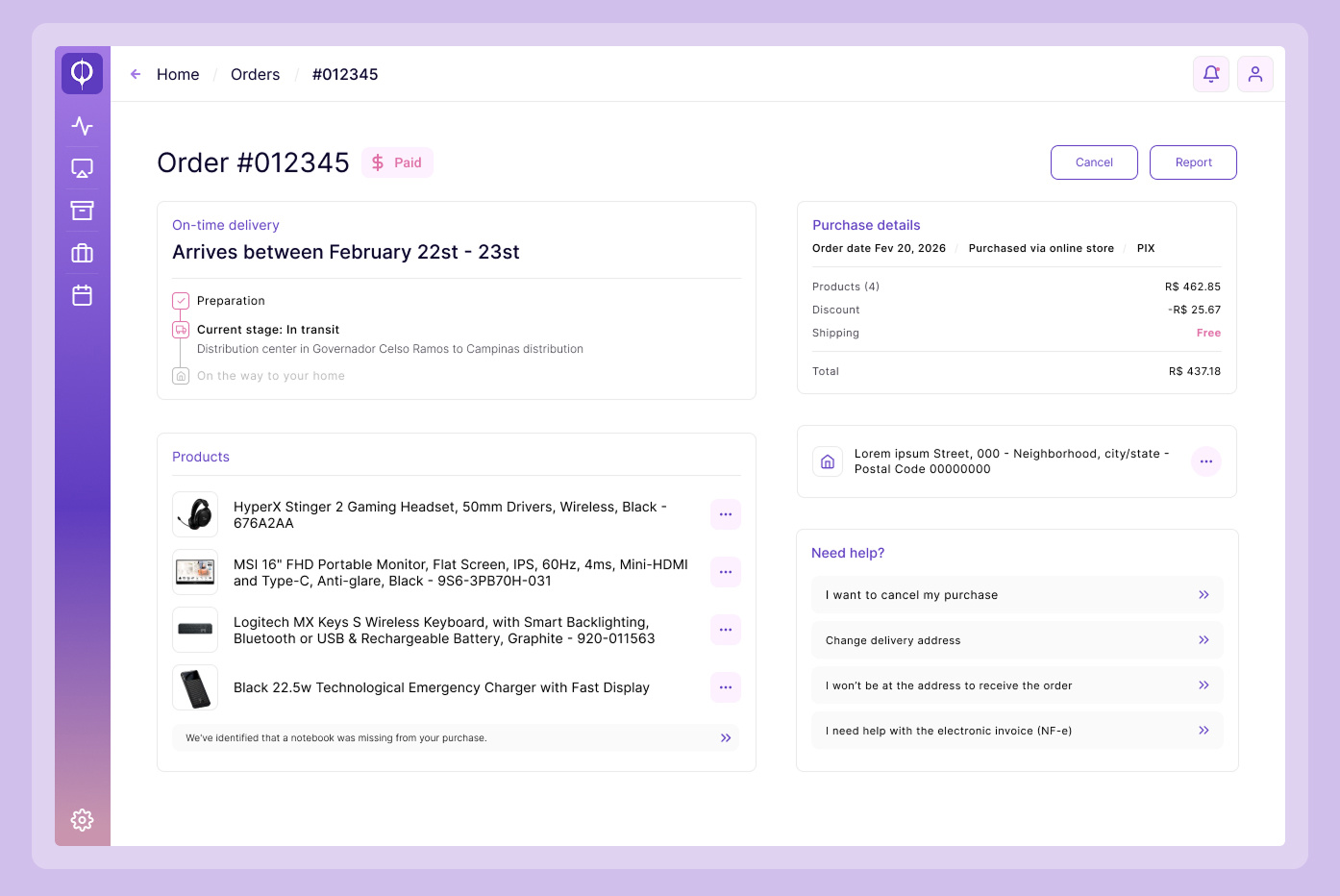
Task: Open the screen sharing icon in the sidebar
Action: click(82, 167)
